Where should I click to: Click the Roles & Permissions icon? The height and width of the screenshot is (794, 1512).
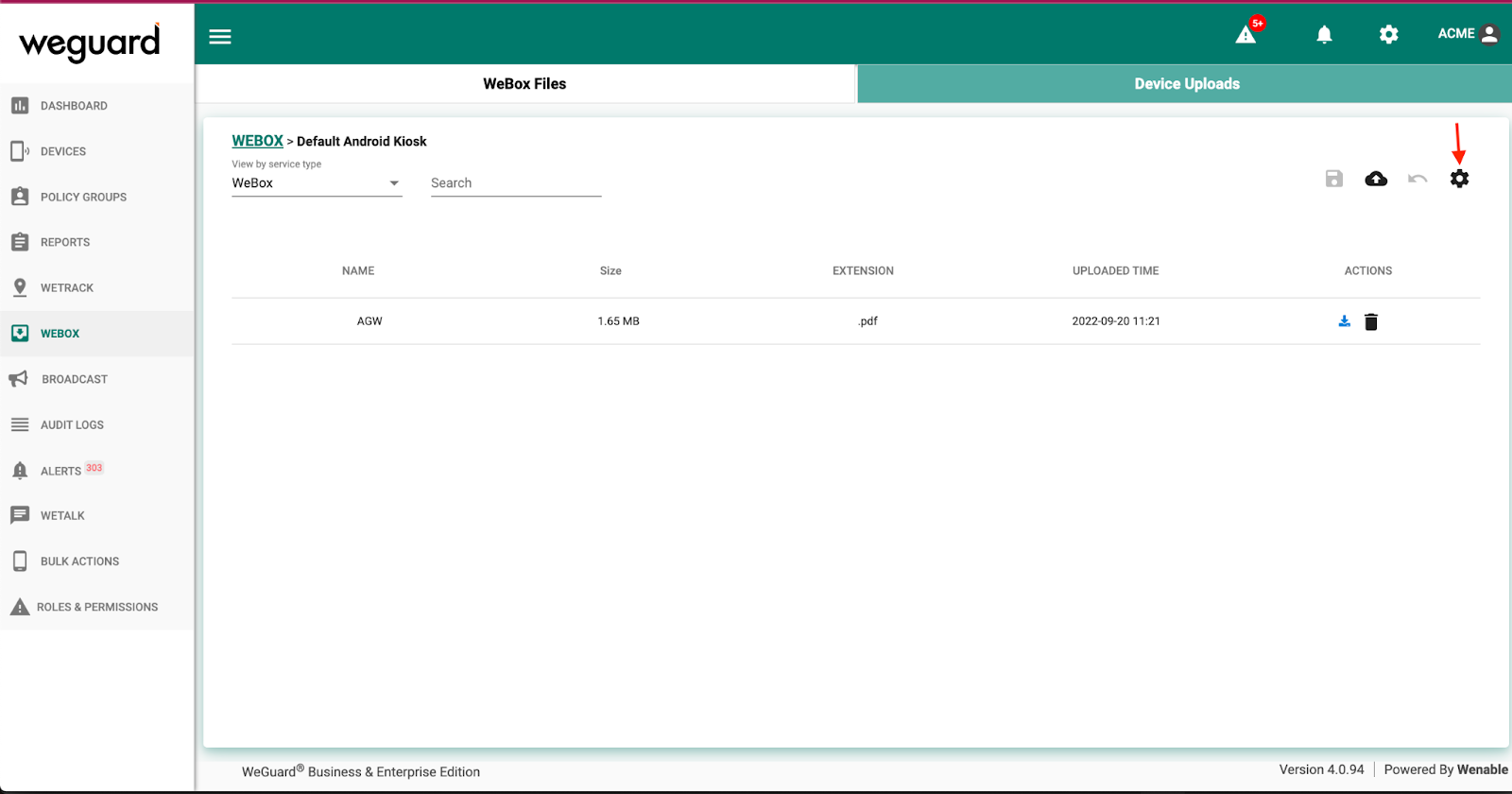[x=20, y=607]
